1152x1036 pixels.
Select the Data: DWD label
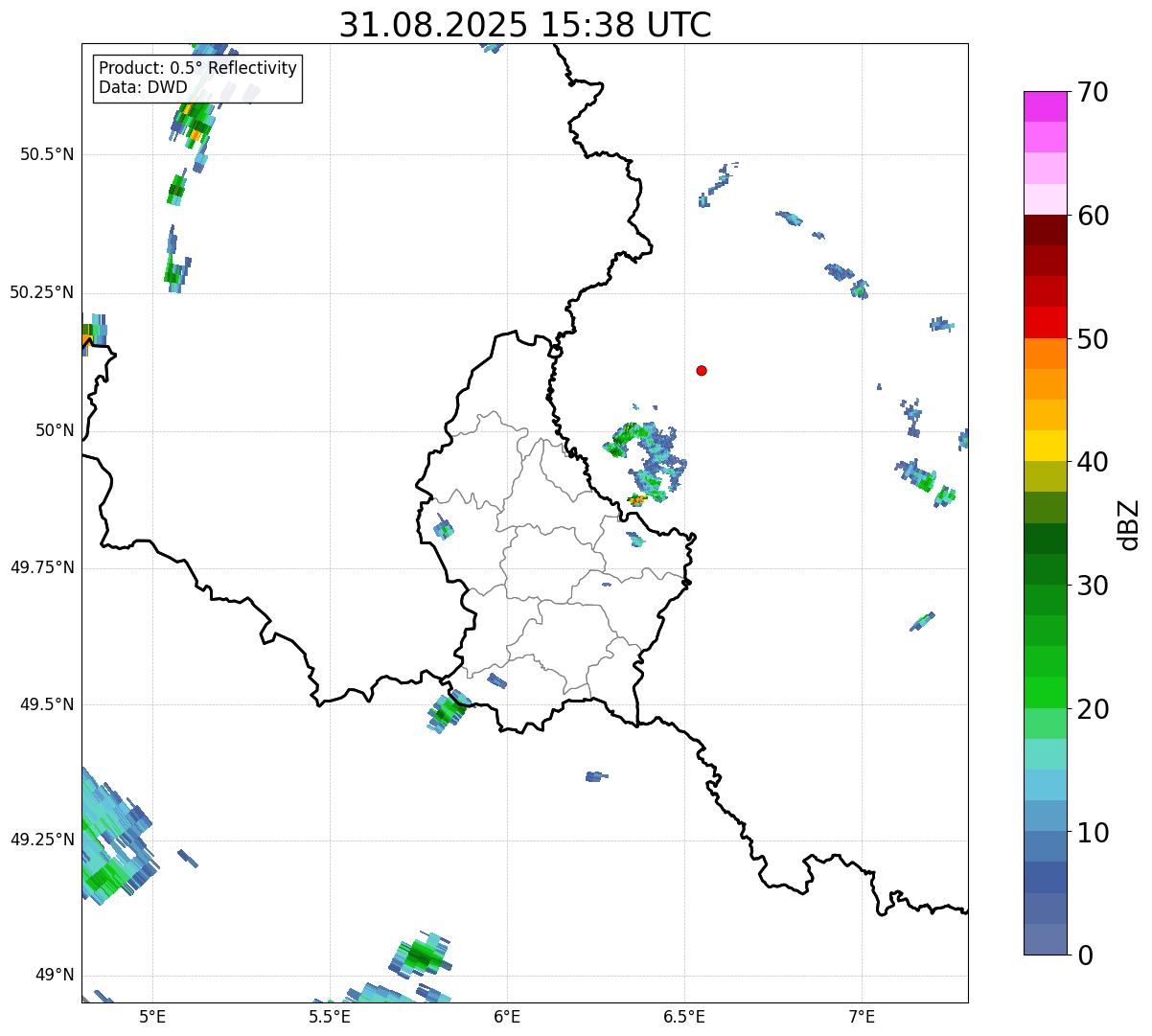point(143,88)
